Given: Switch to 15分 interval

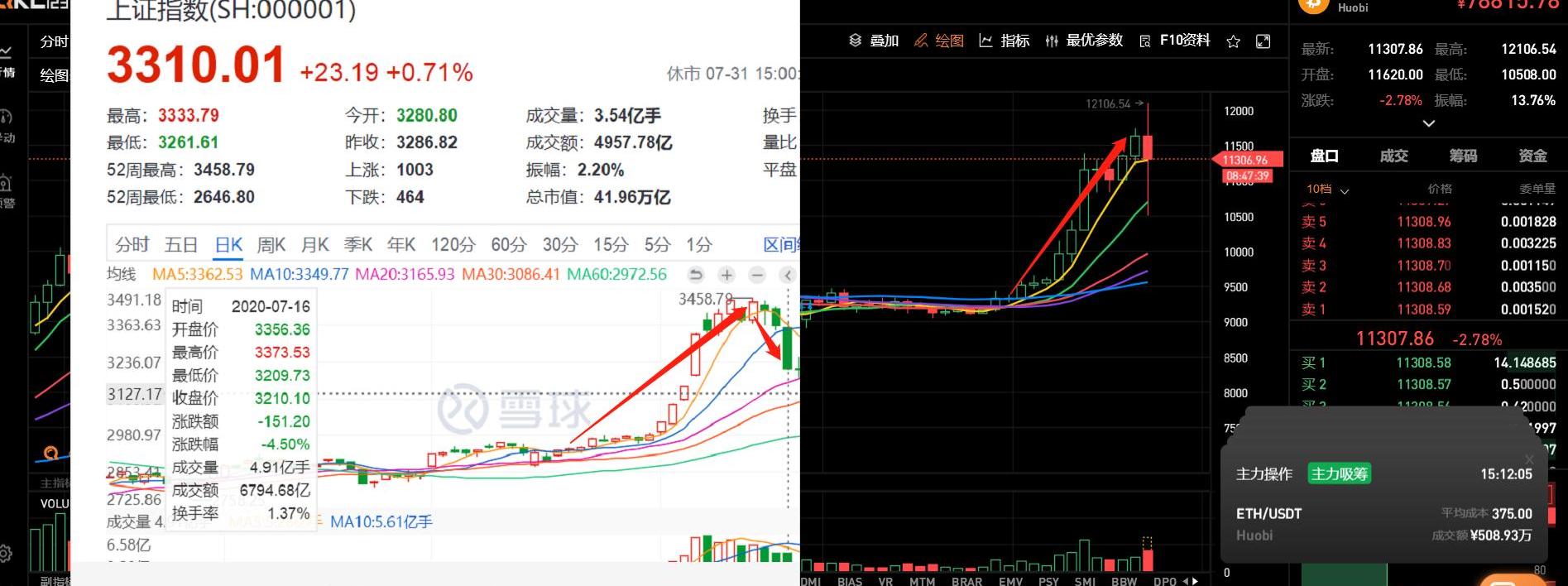Looking at the screenshot, I should pyautogui.click(x=611, y=244).
